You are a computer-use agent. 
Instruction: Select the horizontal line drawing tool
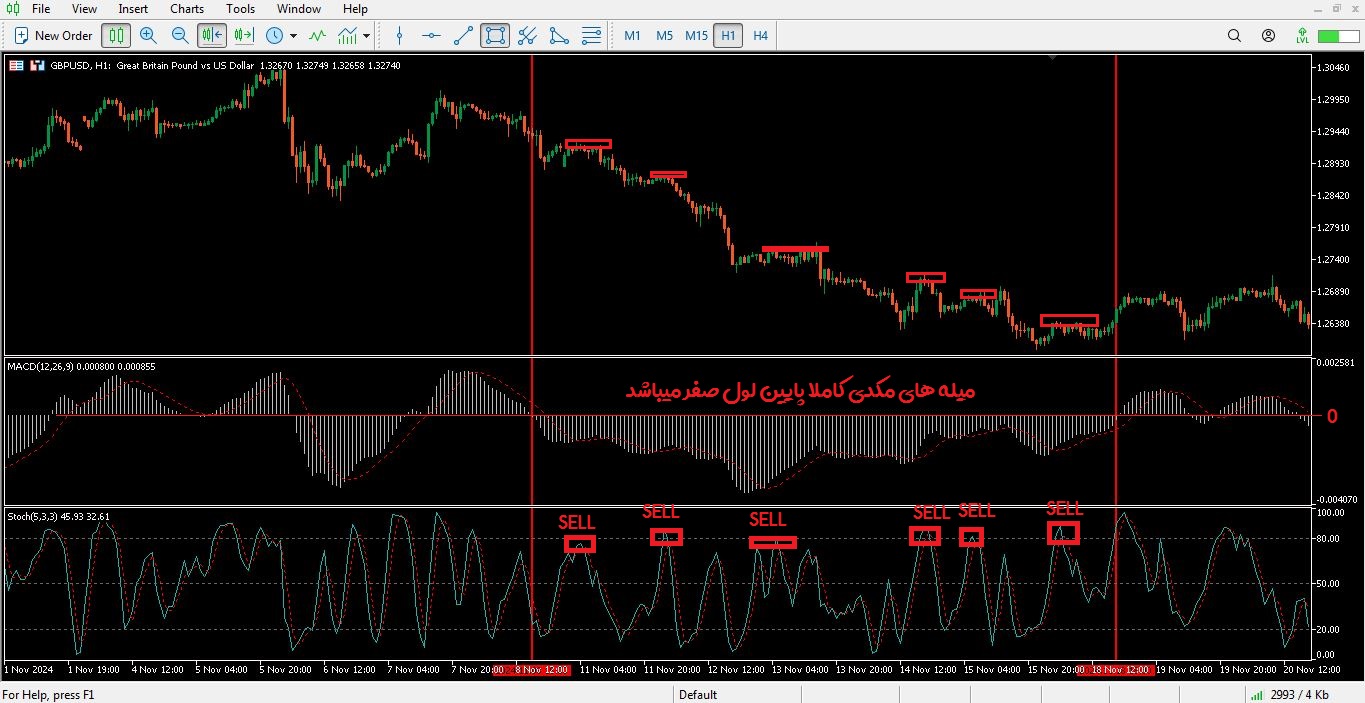tap(431, 36)
